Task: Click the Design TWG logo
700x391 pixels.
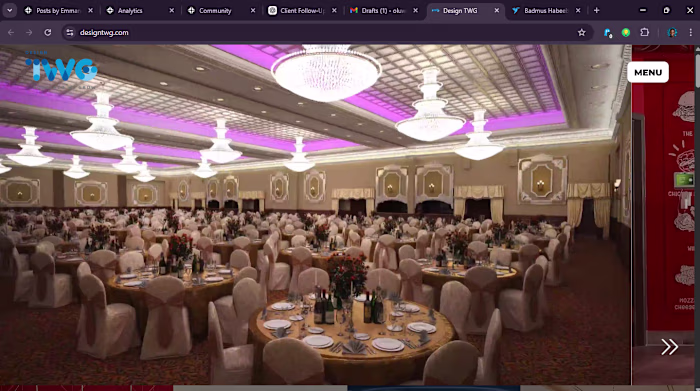Action: (x=62, y=69)
